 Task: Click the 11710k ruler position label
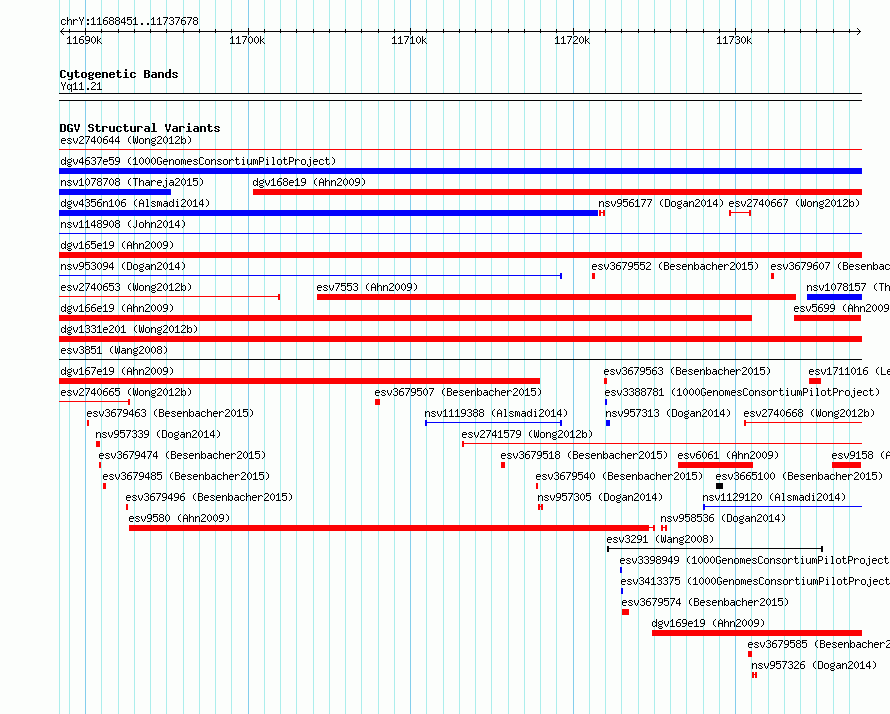pyautogui.click(x=409, y=40)
